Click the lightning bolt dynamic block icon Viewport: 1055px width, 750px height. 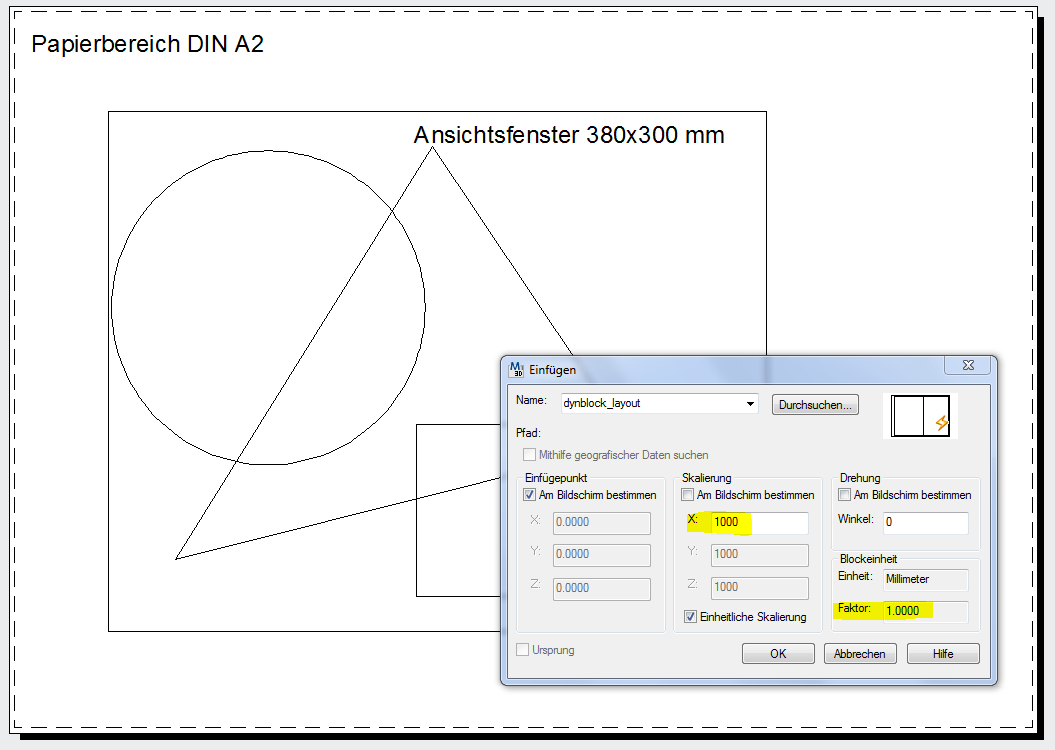[x=941, y=423]
